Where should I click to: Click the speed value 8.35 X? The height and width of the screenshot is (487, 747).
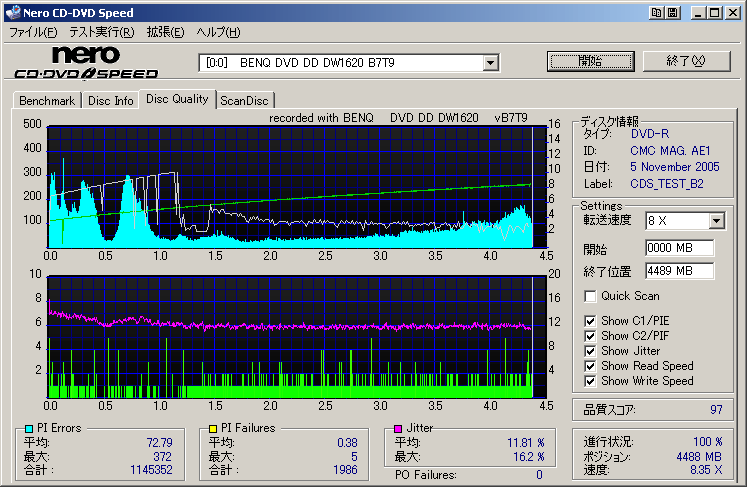pos(706,470)
